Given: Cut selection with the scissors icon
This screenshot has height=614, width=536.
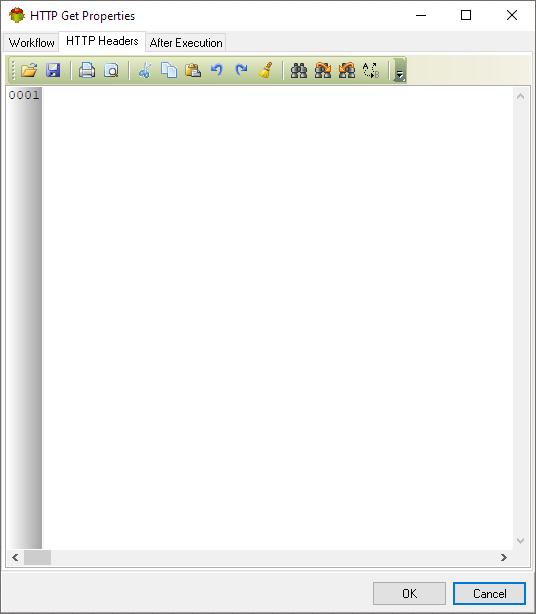Looking at the screenshot, I should 145,70.
